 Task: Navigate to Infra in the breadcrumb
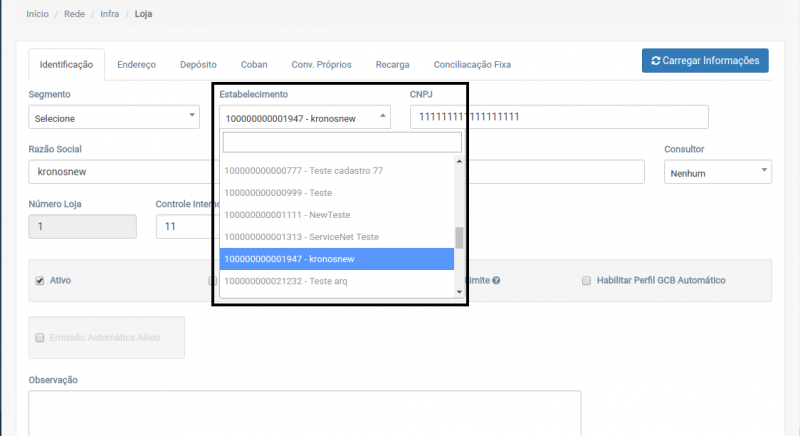[x=110, y=15]
